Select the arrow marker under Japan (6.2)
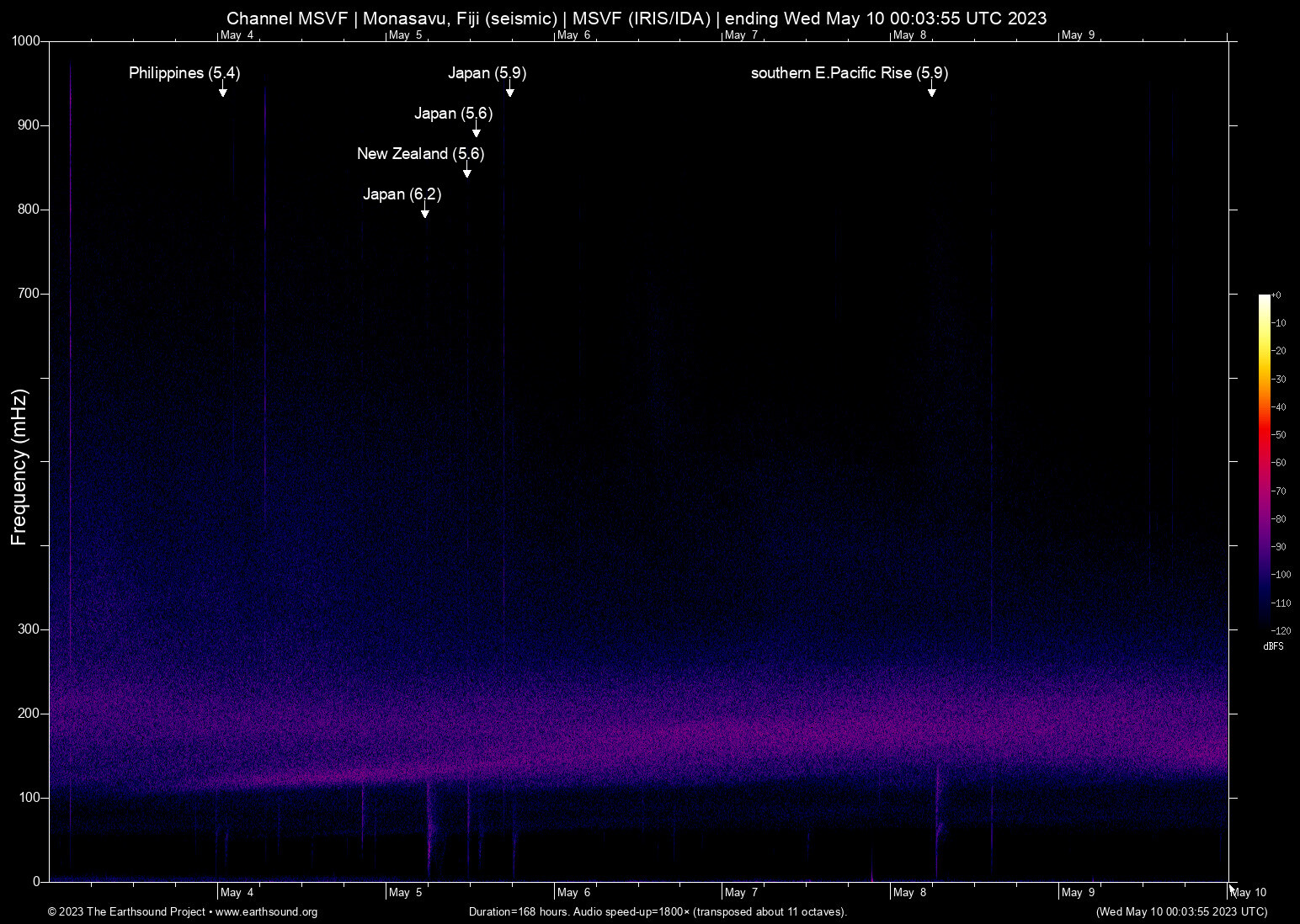The image size is (1300, 924). (425, 211)
